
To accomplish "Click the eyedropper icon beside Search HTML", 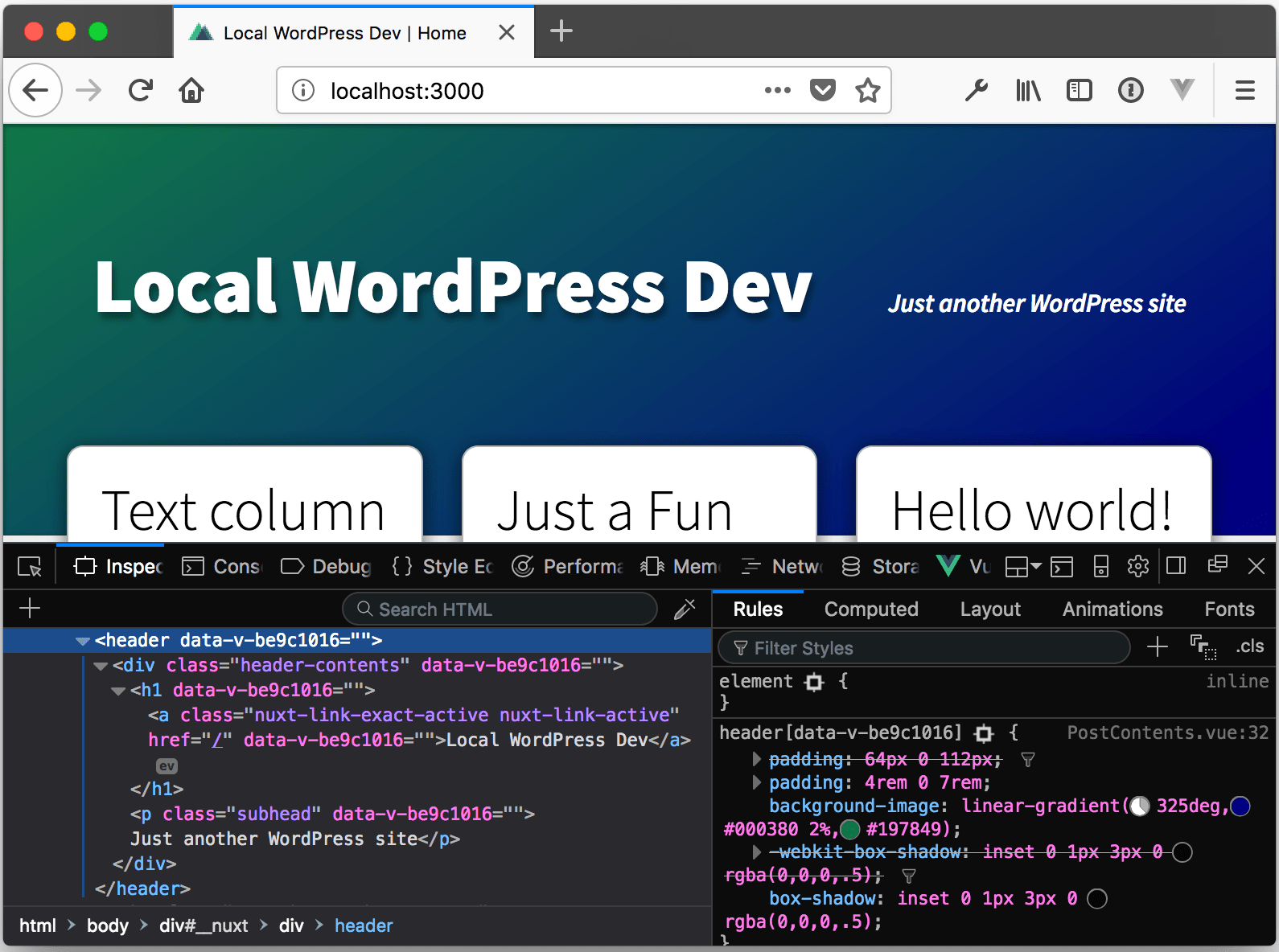I will pyautogui.click(x=685, y=609).
